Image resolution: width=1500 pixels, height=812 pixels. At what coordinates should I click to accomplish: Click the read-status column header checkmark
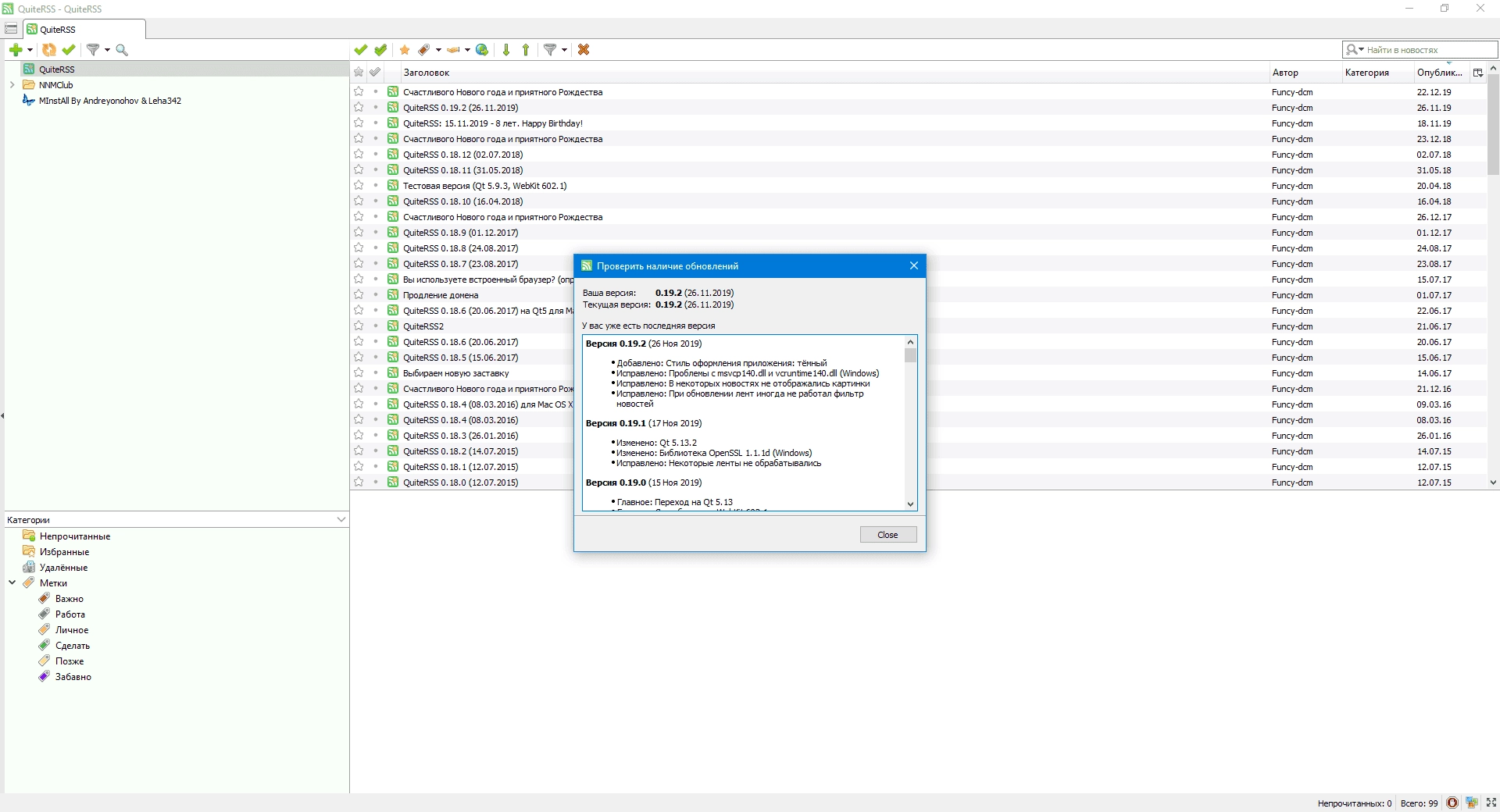tap(376, 72)
